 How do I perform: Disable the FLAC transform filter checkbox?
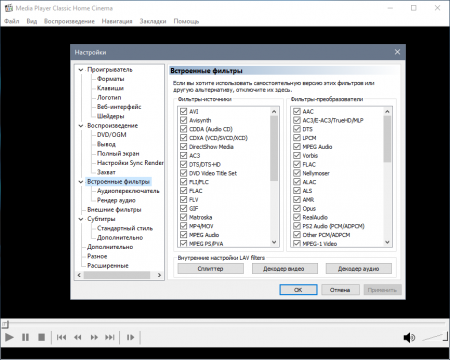tap(297, 164)
